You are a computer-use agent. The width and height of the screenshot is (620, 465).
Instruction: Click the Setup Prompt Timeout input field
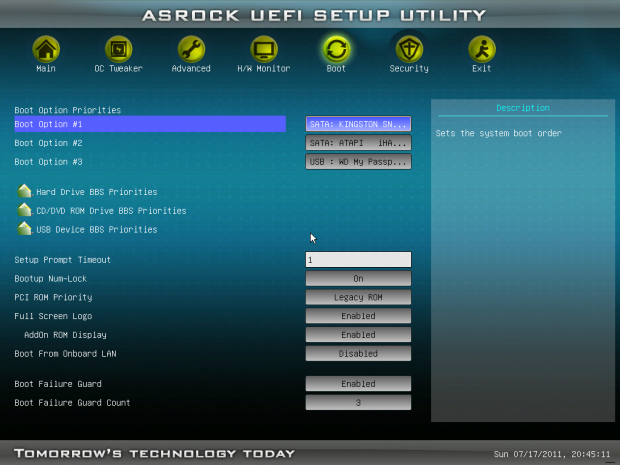pos(358,259)
